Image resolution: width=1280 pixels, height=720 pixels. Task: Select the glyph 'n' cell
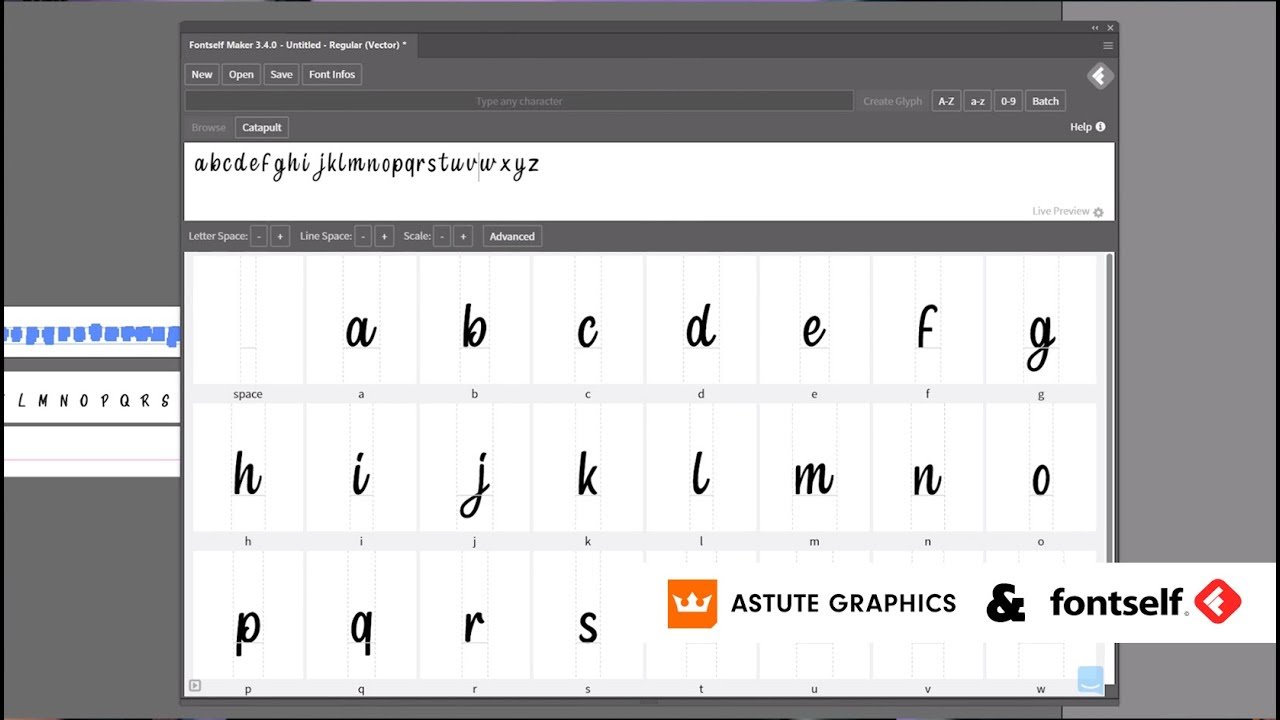click(927, 468)
